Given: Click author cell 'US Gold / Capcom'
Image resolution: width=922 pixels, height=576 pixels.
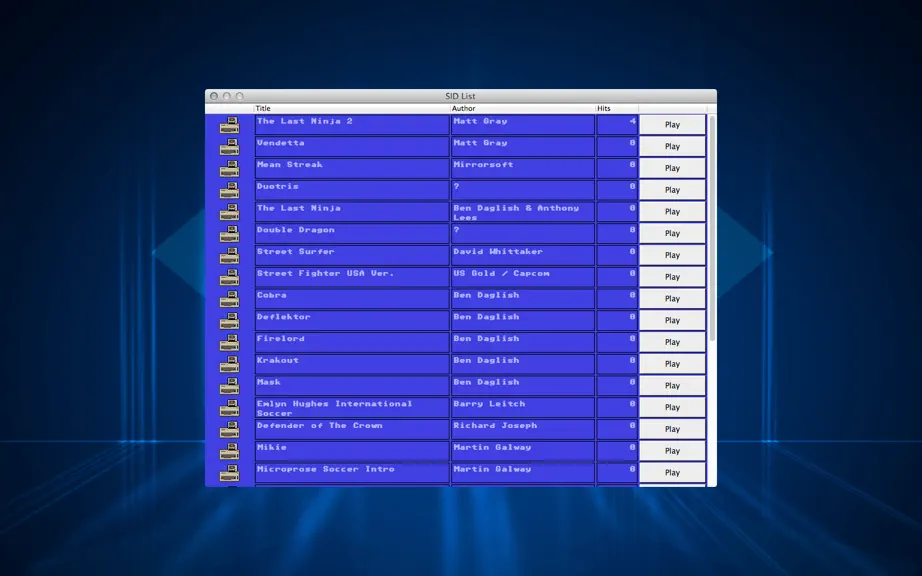Looking at the screenshot, I should pos(523,277).
